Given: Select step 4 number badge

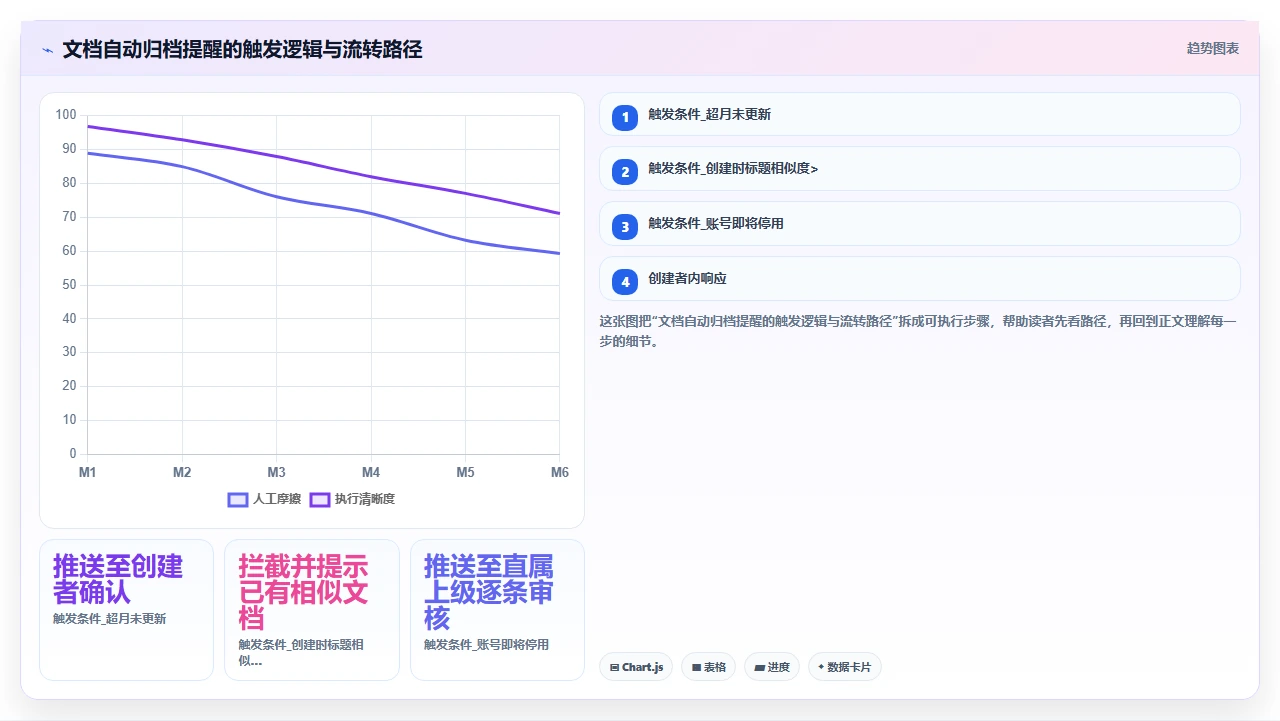Looking at the screenshot, I should coord(625,282).
